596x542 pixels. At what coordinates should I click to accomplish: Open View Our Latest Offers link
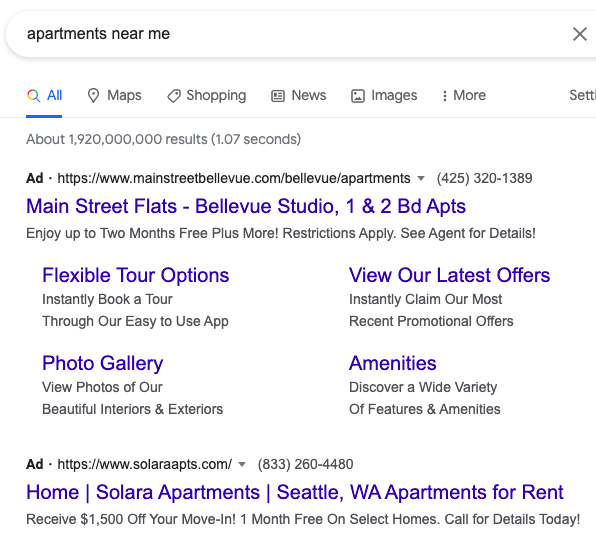coord(450,275)
